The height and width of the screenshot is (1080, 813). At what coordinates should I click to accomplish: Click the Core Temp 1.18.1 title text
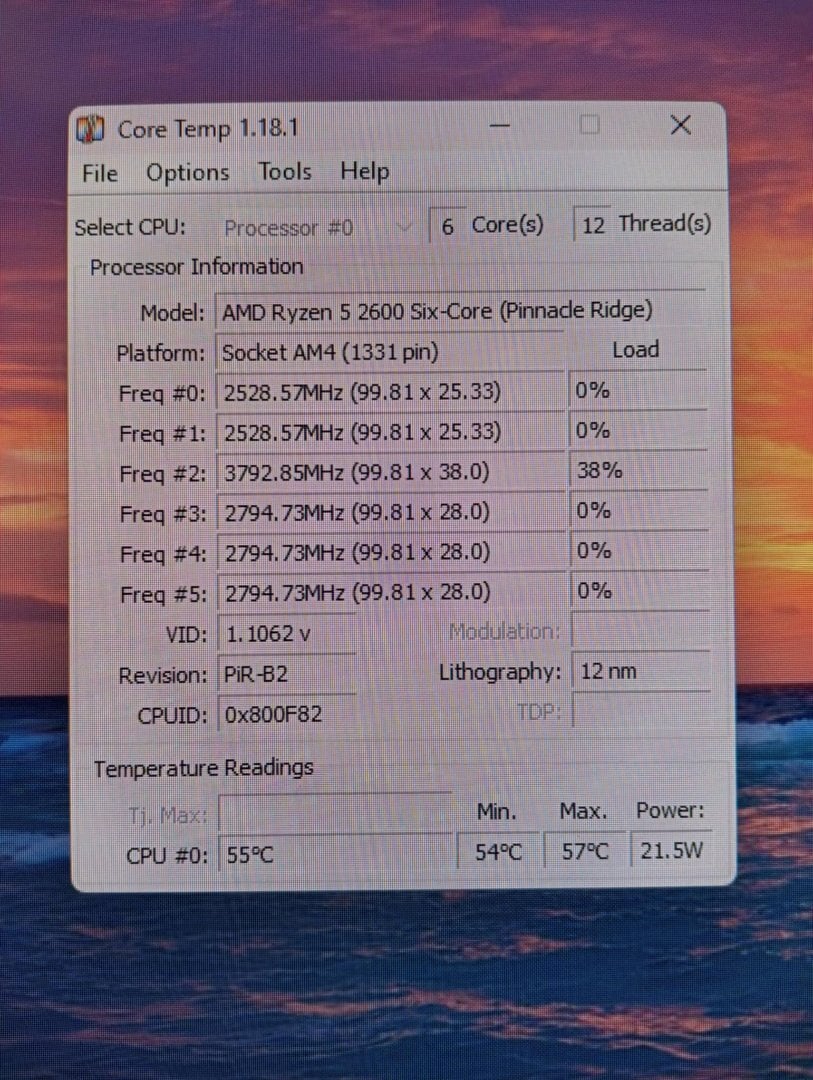[207, 129]
